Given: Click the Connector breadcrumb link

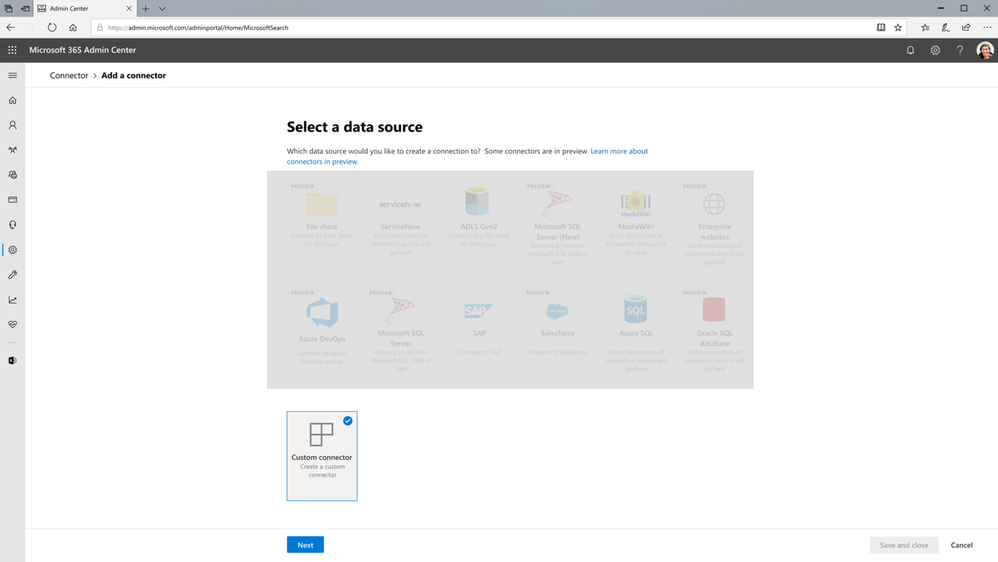Looking at the screenshot, I should tap(69, 75).
